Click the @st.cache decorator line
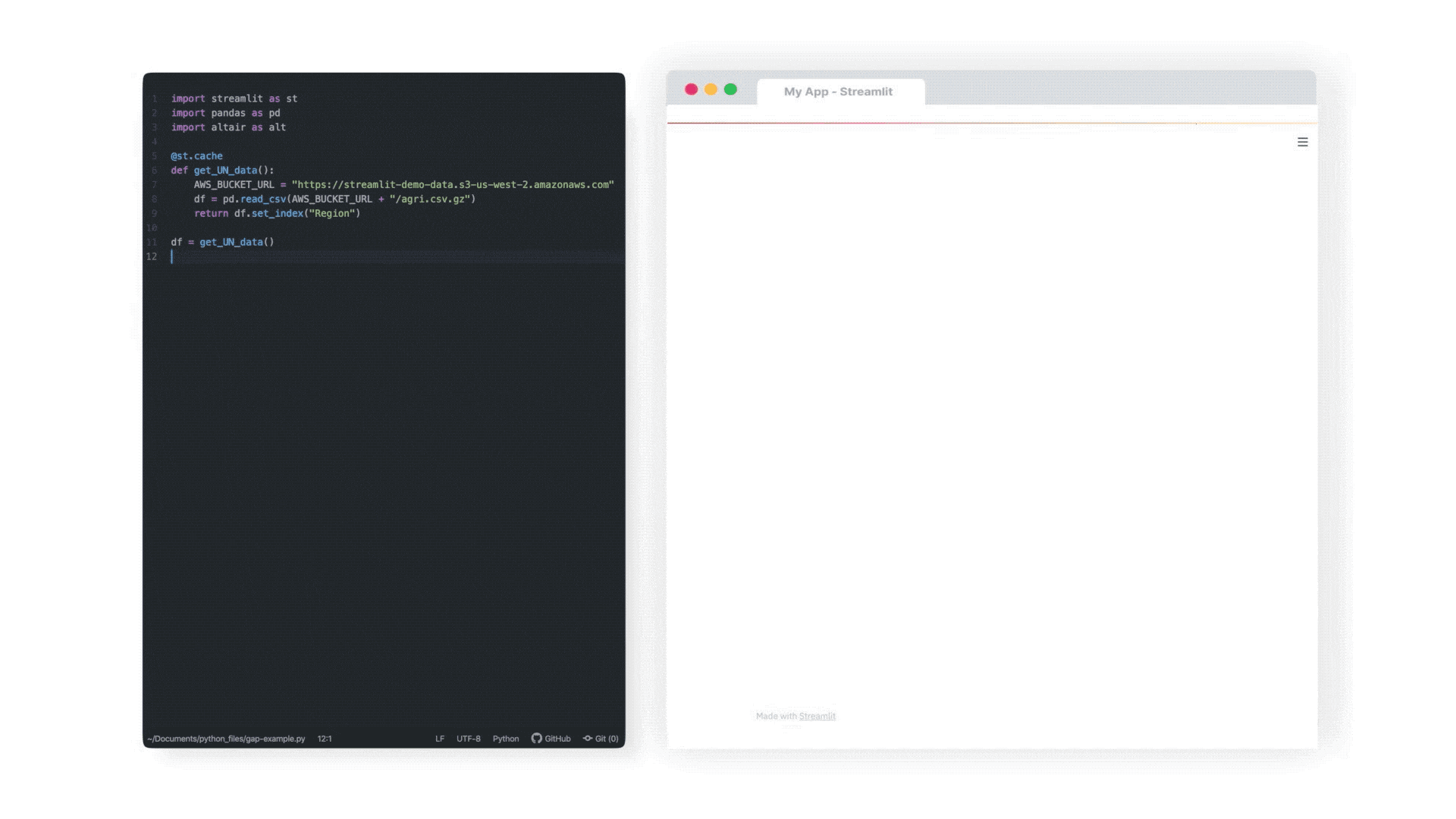The image size is (1456, 819). point(196,155)
